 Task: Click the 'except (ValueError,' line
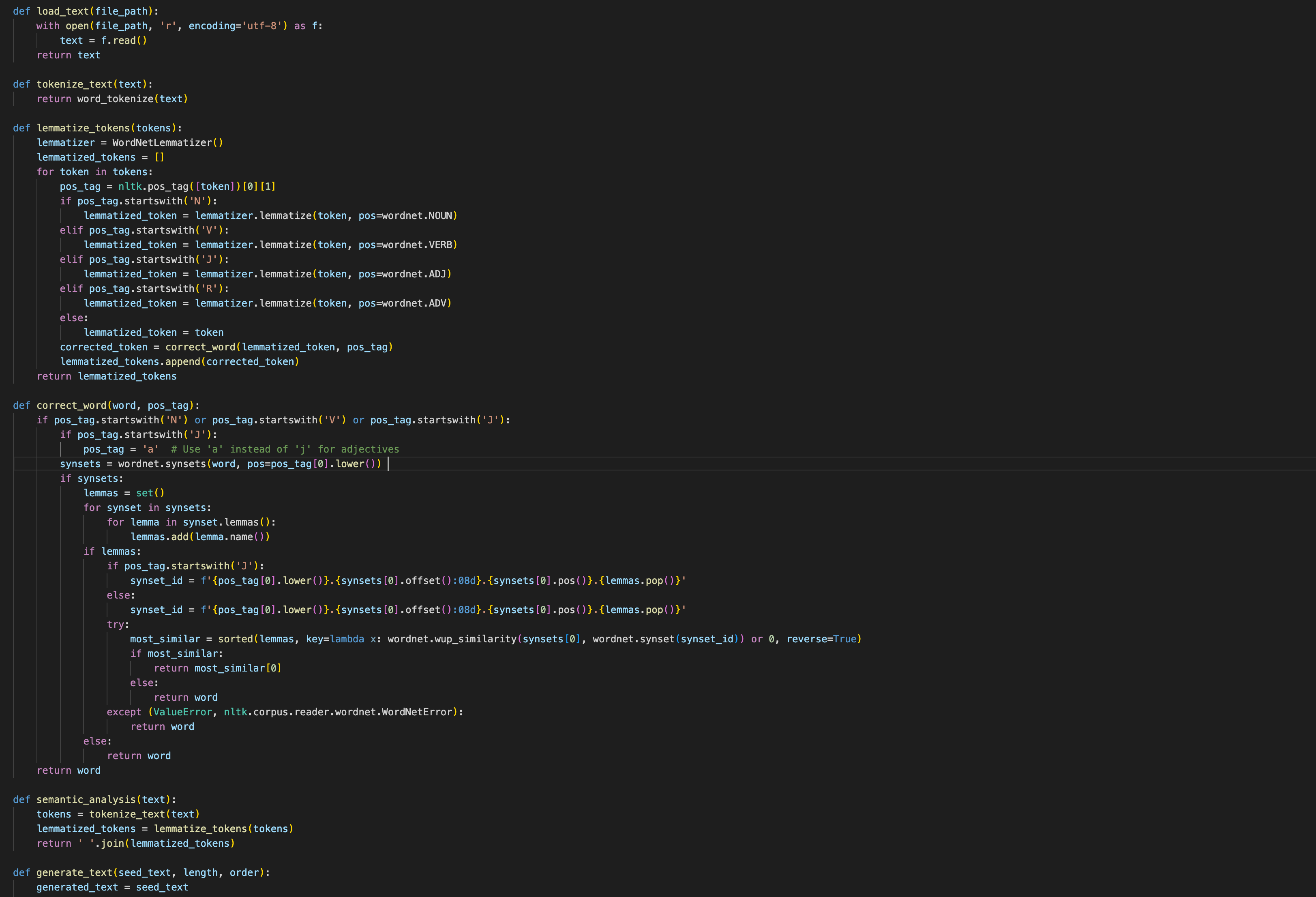coord(285,712)
